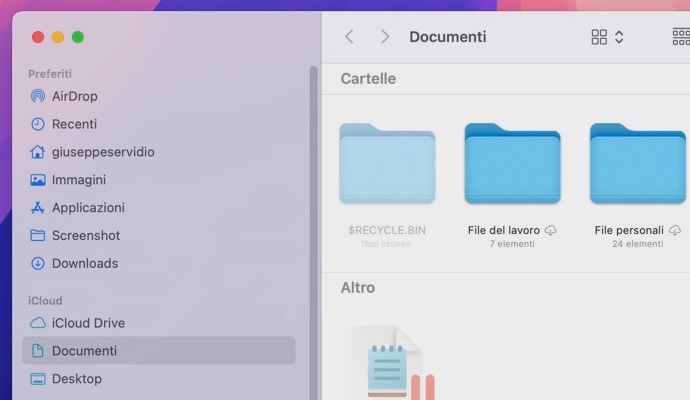Open the view mode up-down chevron

pos(619,37)
